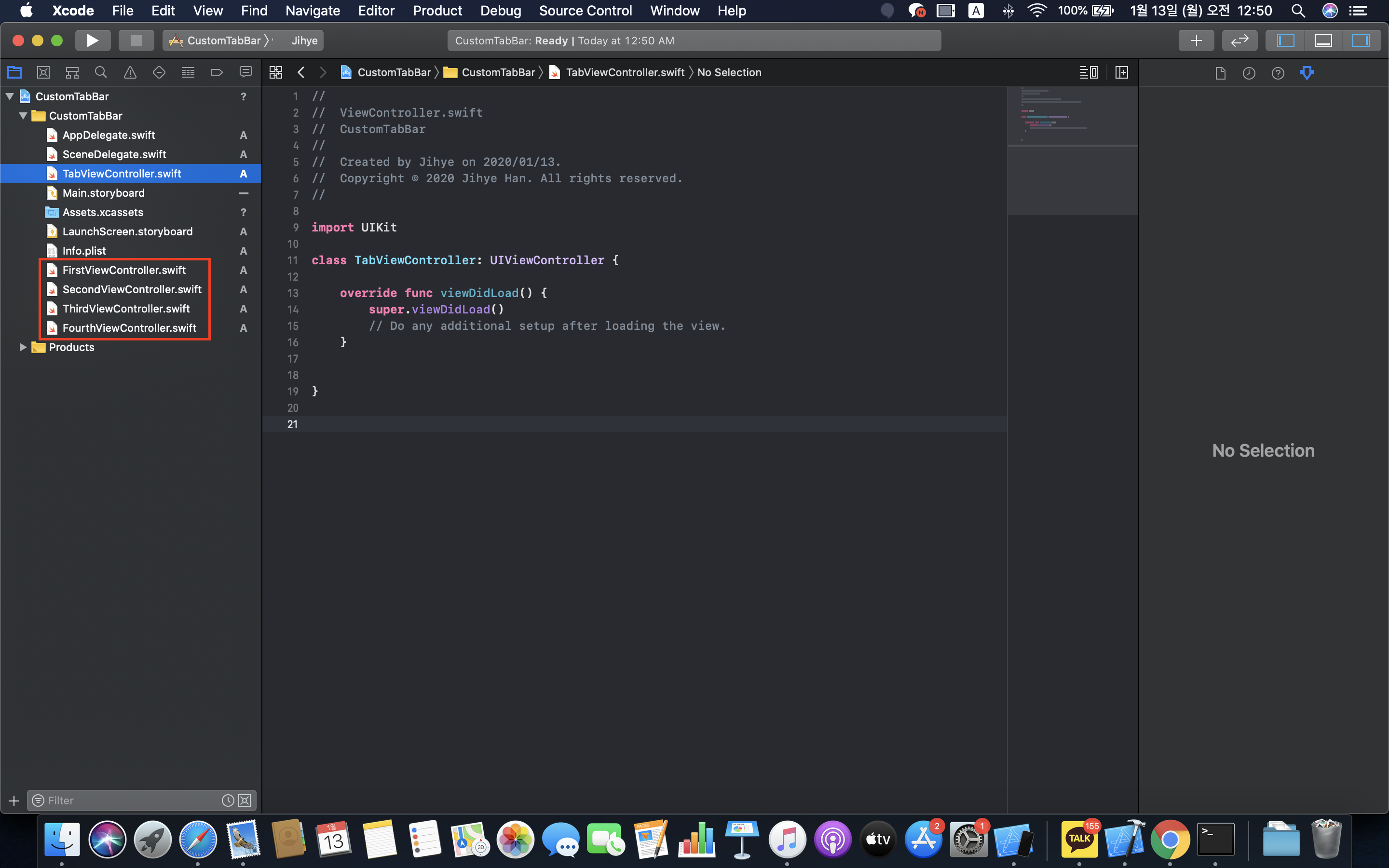Toggle the Navigator left panel
The width and height of the screenshot is (1389, 868).
point(1285,41)
